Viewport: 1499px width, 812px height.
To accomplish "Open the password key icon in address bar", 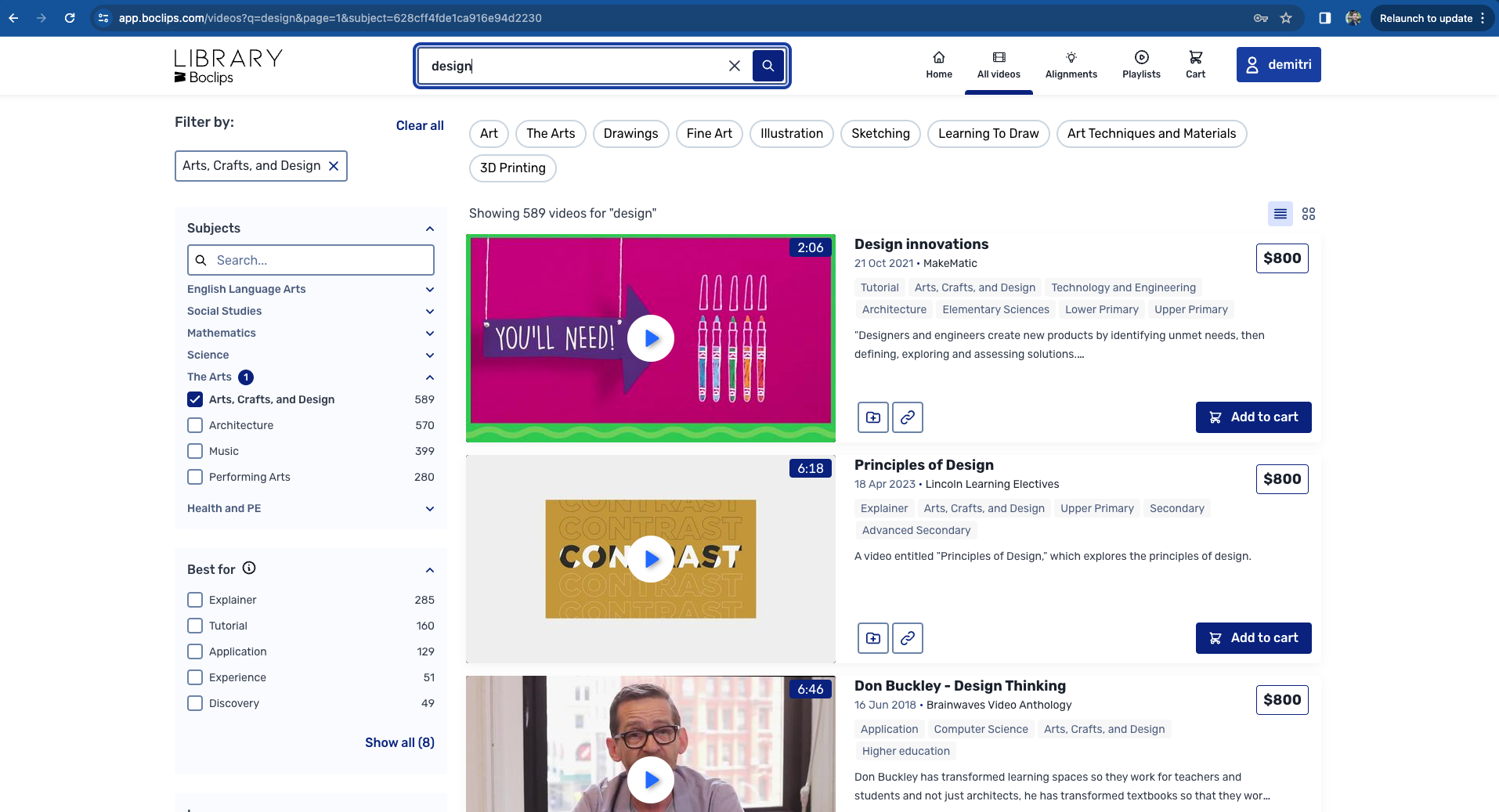I will coord(1260,18).
